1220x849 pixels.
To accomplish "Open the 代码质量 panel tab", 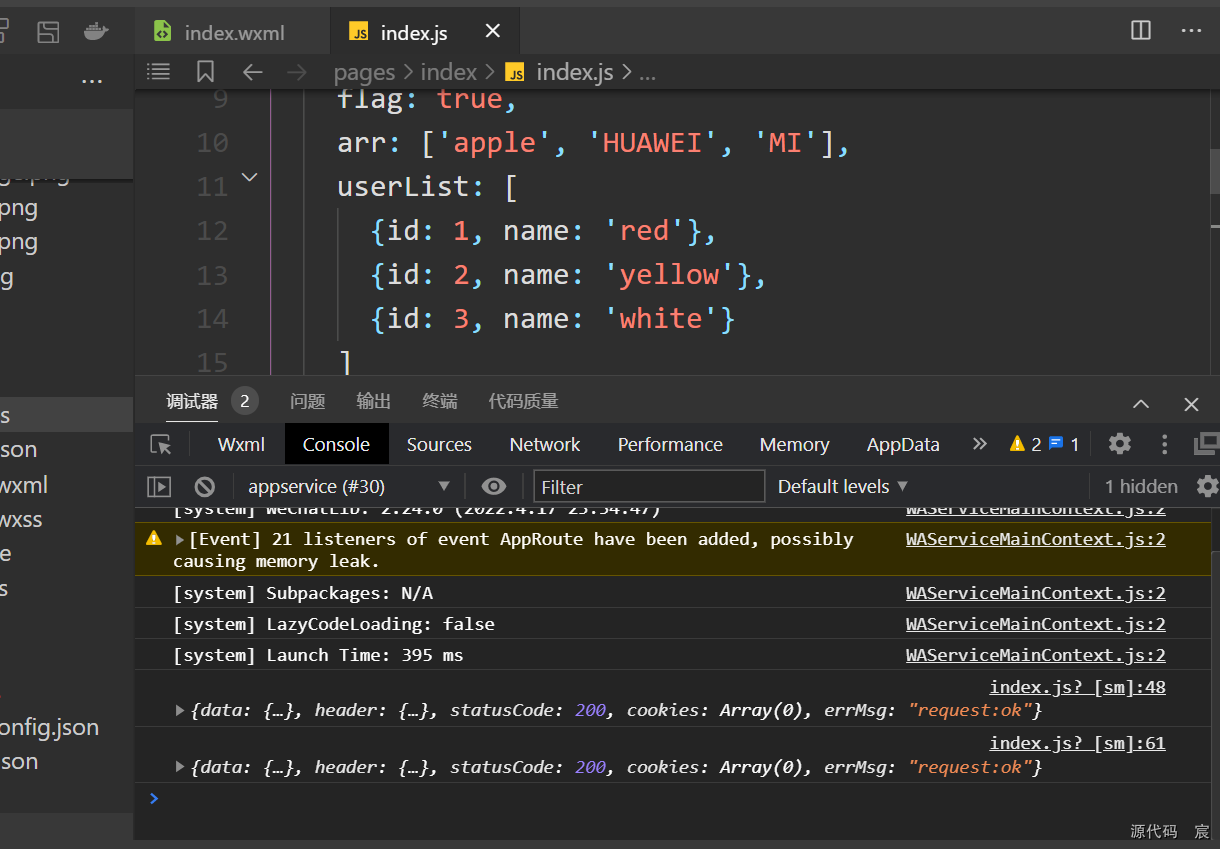I will (x=523, y=401).
